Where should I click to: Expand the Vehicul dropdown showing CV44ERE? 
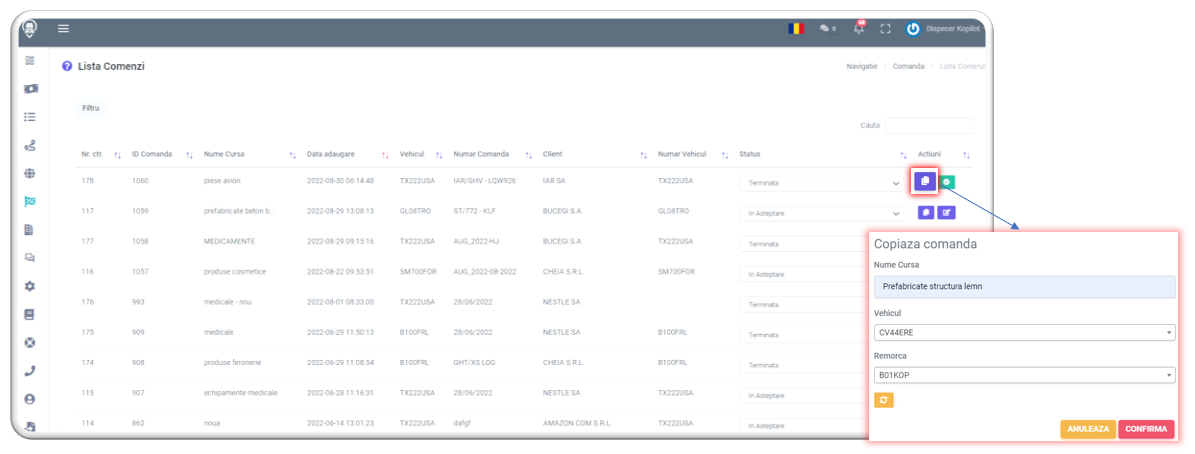[x=1024, y=333]
